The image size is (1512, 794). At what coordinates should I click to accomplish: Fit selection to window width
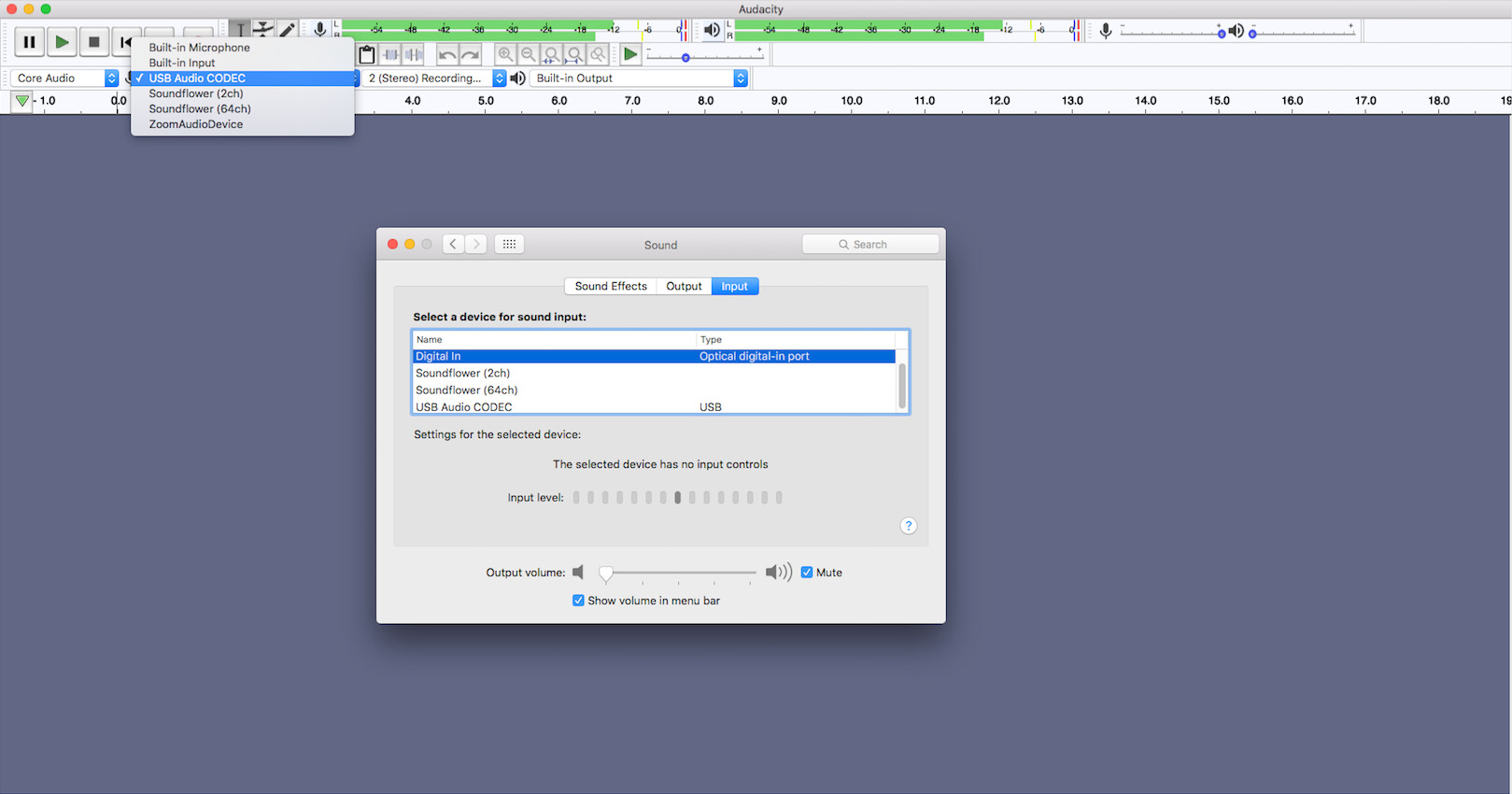coord(552,55)
